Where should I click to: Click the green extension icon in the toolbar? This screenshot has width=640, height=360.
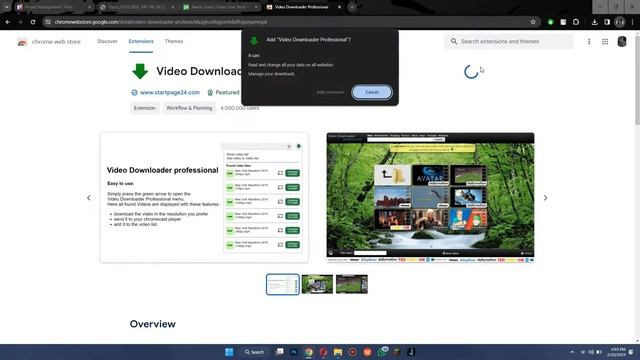click(x=551, y=22)
